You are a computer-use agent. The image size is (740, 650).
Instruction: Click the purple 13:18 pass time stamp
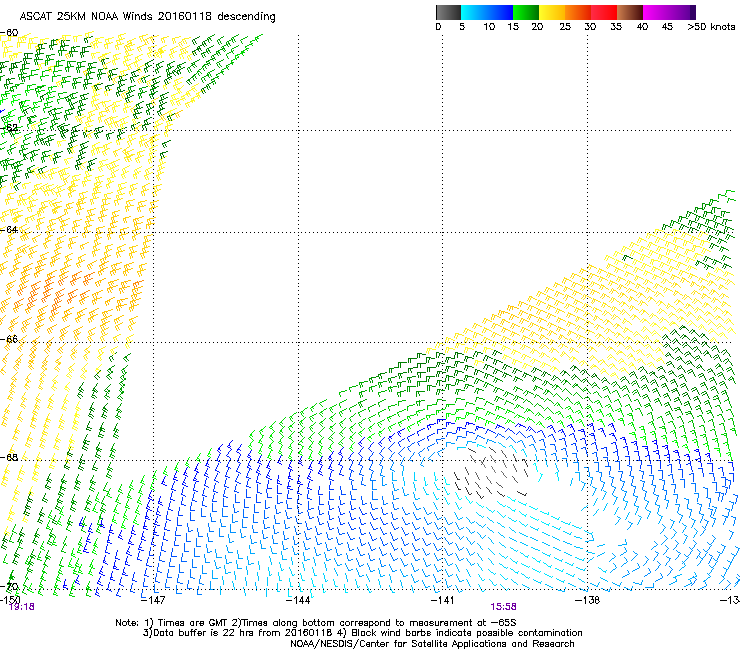(21, 607)
